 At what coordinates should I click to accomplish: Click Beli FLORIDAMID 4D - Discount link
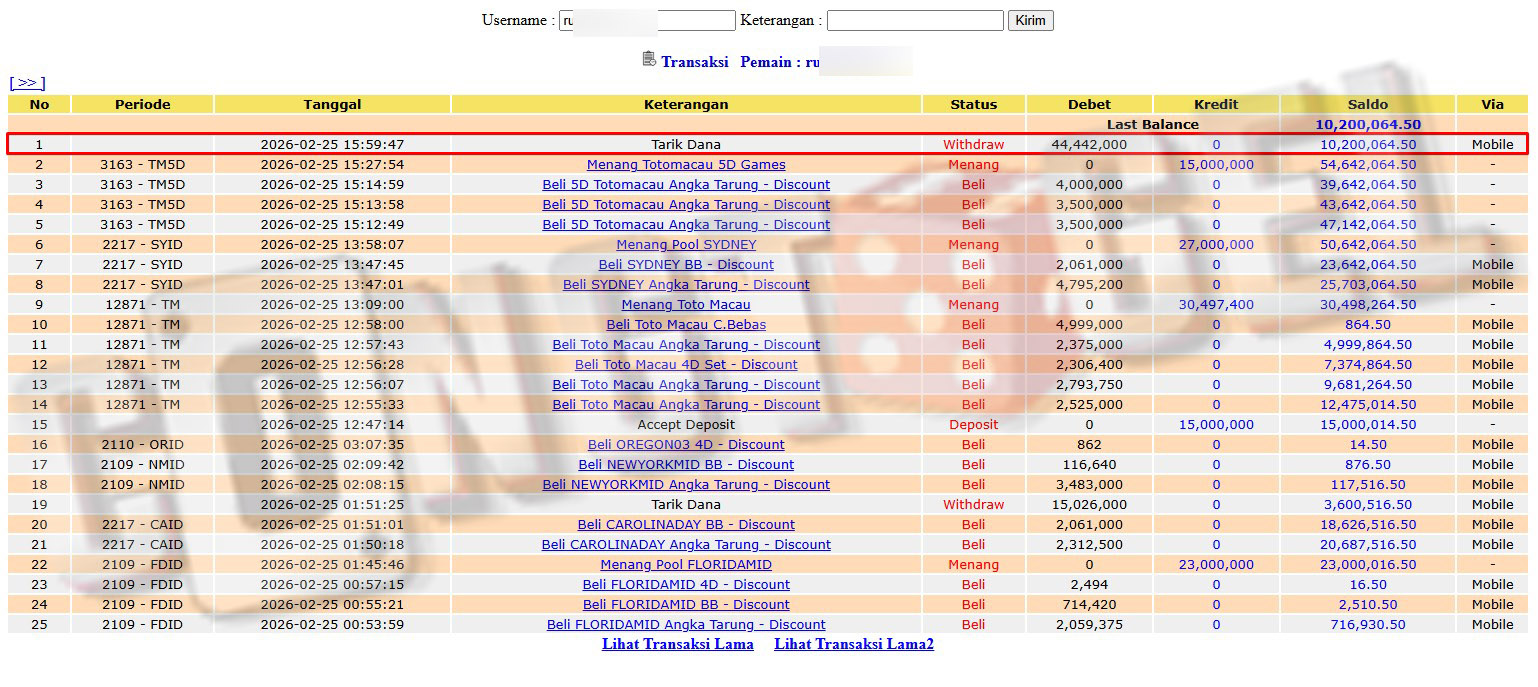click(685, 585)
